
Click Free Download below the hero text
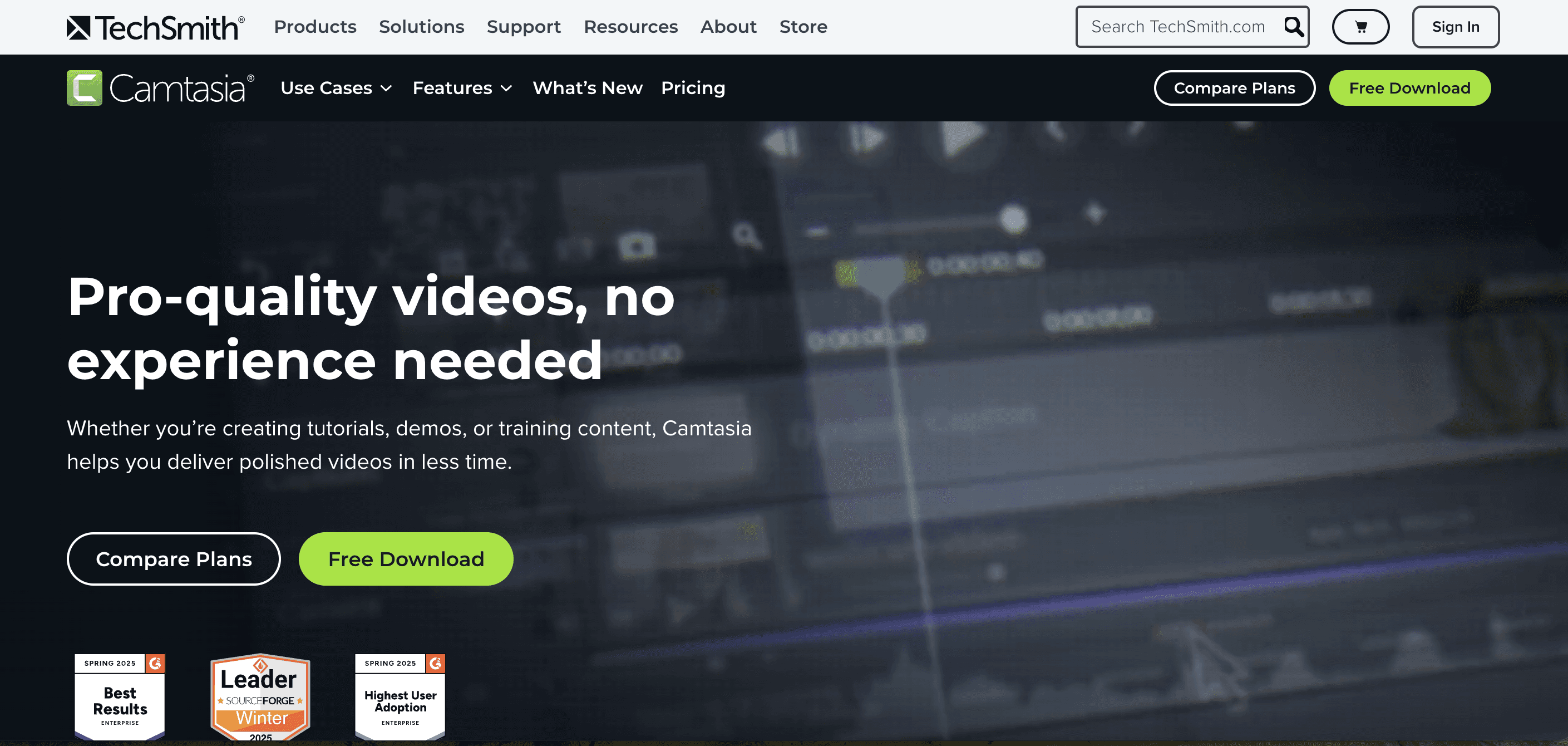point(406,559)
